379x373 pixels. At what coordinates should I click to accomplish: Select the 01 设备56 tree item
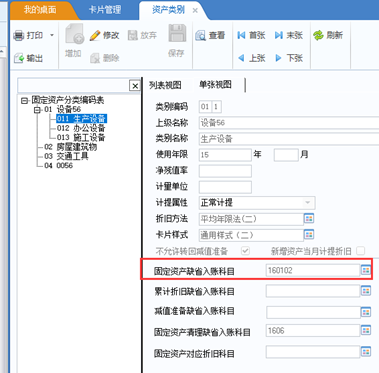pyautogui.click(x=63, y=109)
